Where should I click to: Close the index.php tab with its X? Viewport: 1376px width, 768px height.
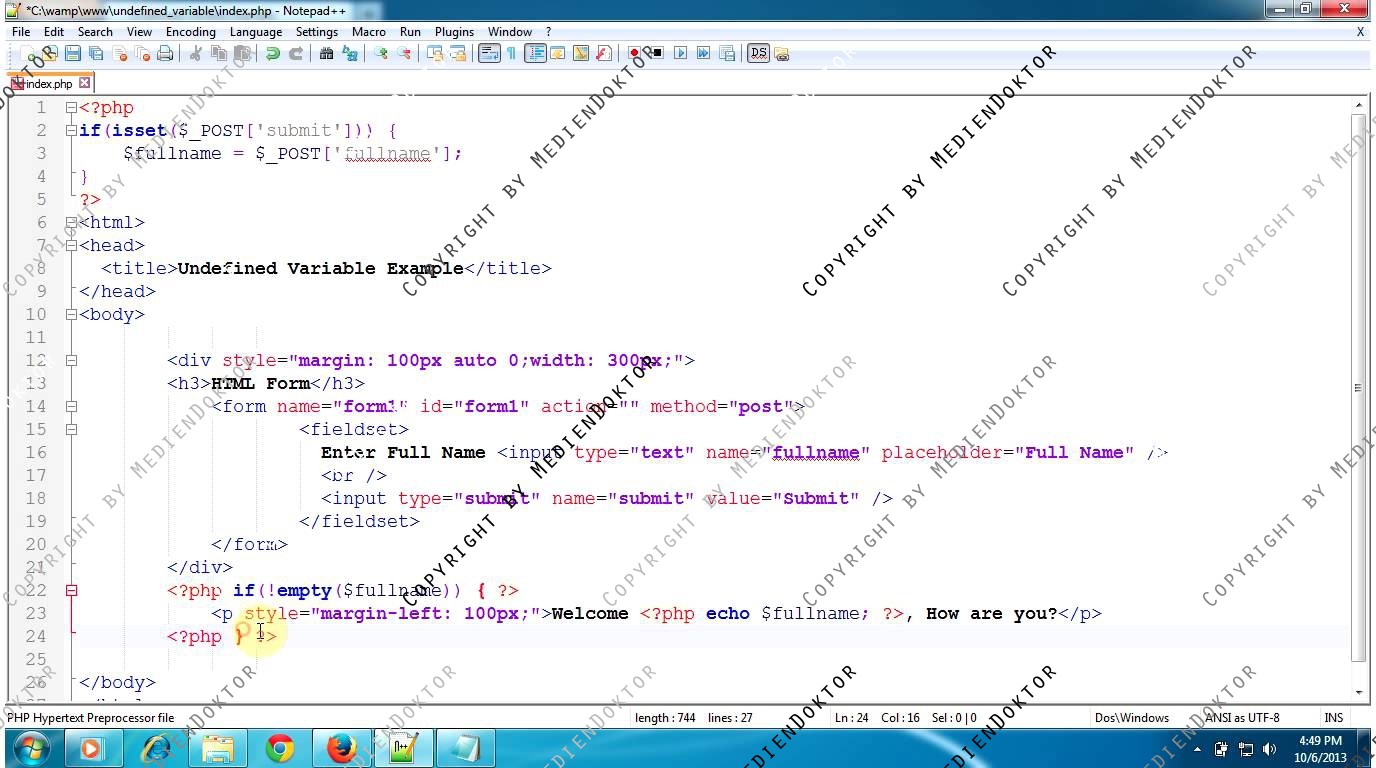click(85, 83)
